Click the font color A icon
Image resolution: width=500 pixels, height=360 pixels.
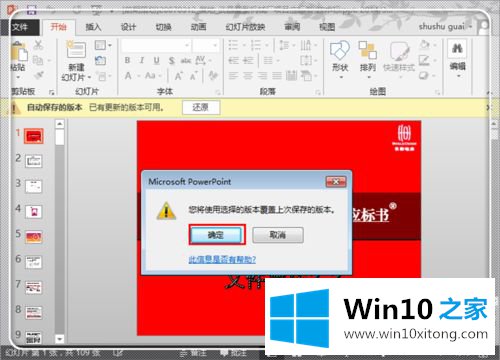[128, 76]
